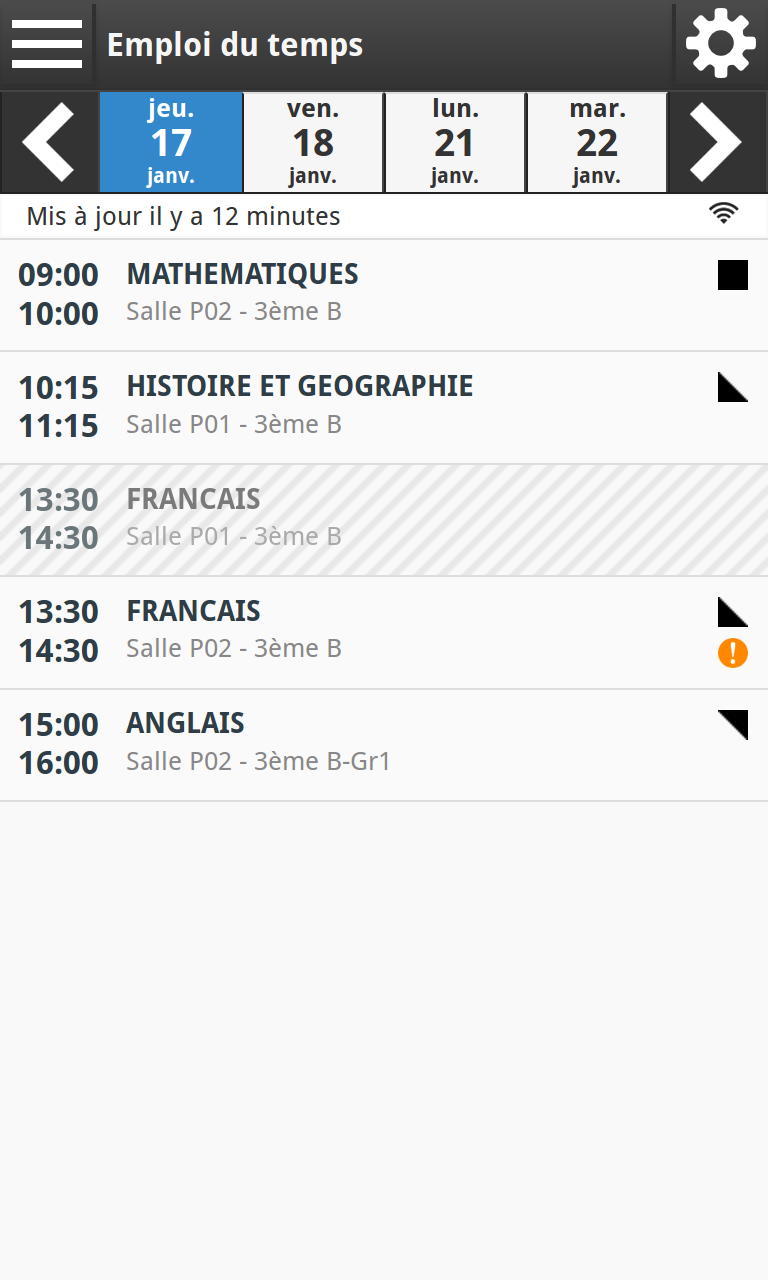Tap the wifi sync status icon

[724, 212]
